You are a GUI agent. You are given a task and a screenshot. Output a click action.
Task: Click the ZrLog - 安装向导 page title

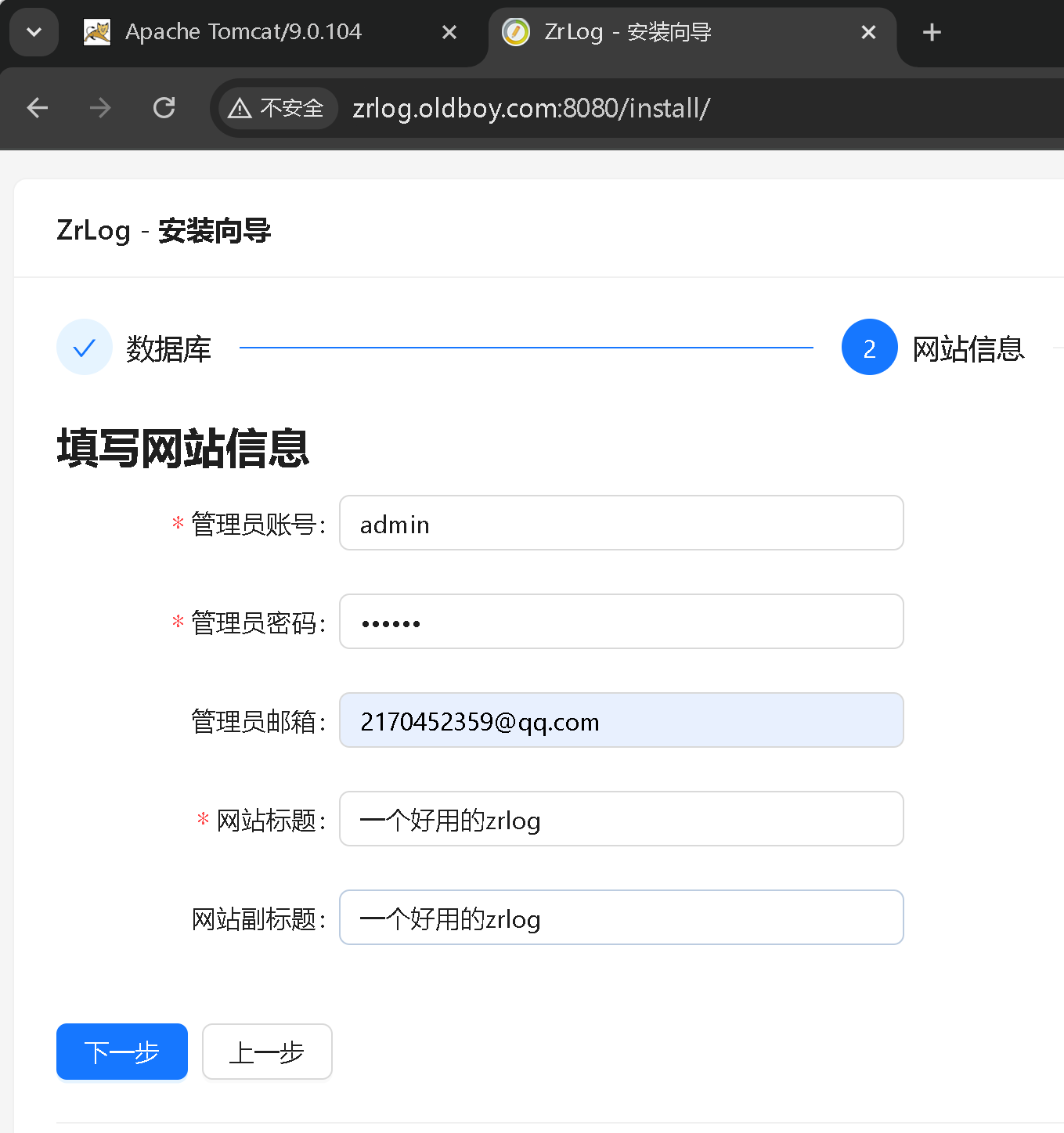164,231
